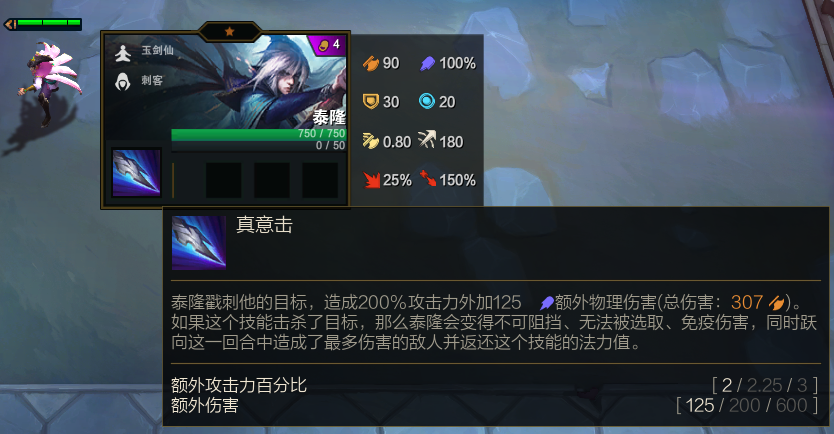This screenshot has height=434, width=834.
Task: Click the magic resist circle icon
Action: [x=427, y=101]
